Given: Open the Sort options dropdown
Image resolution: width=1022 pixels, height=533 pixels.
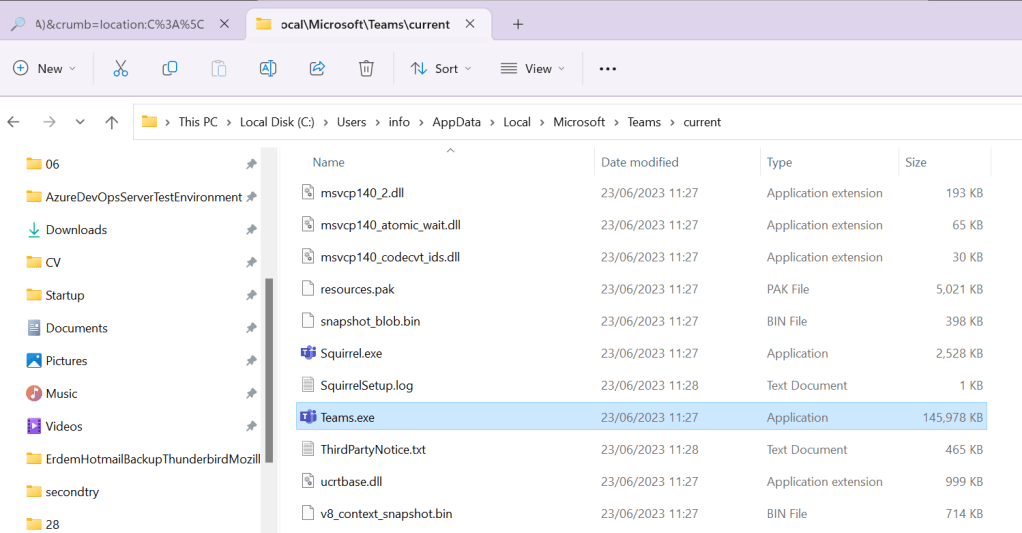Looking at the screenshot, I should click(x=441, y=68).
